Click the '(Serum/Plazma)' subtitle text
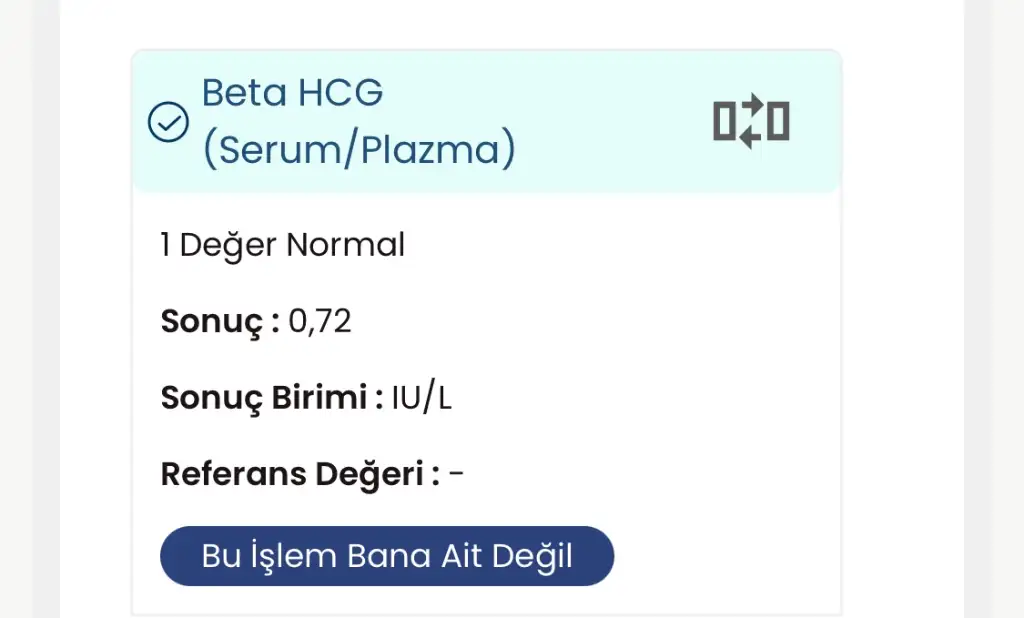This screenshot has height=618, width=1024. (359, 150)
